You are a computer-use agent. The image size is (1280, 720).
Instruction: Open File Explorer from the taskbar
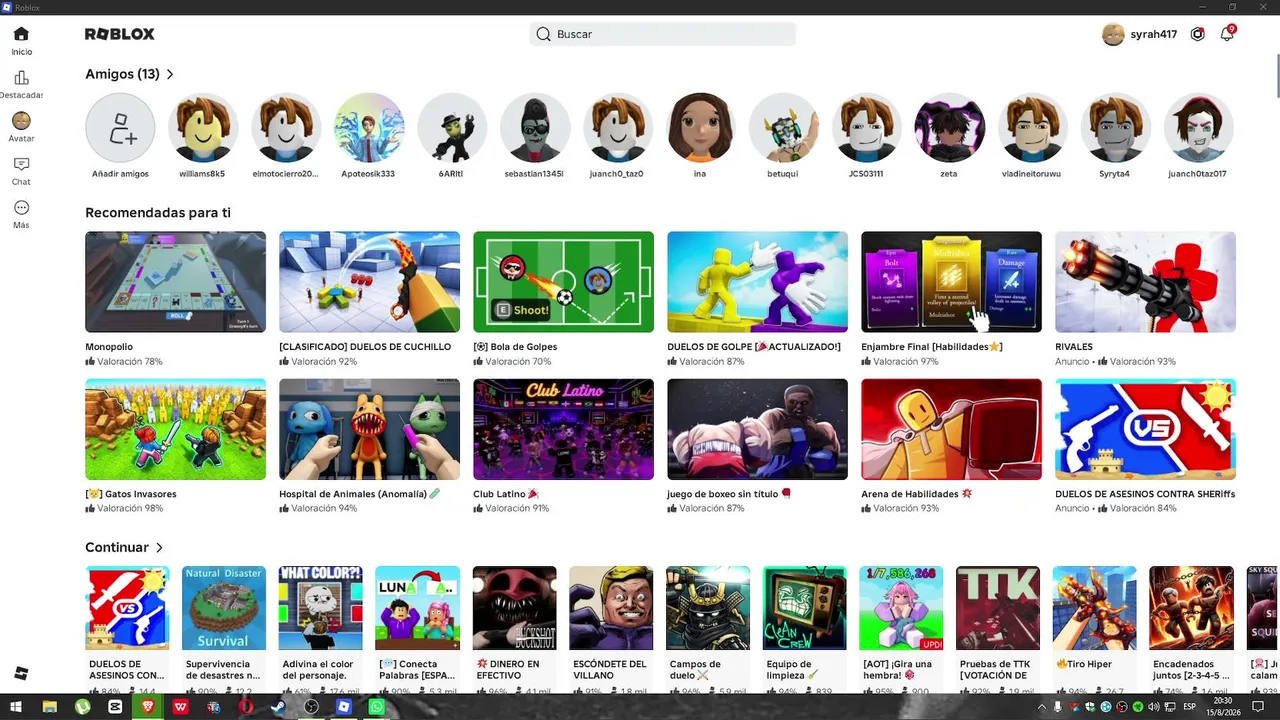pos(50,707)
